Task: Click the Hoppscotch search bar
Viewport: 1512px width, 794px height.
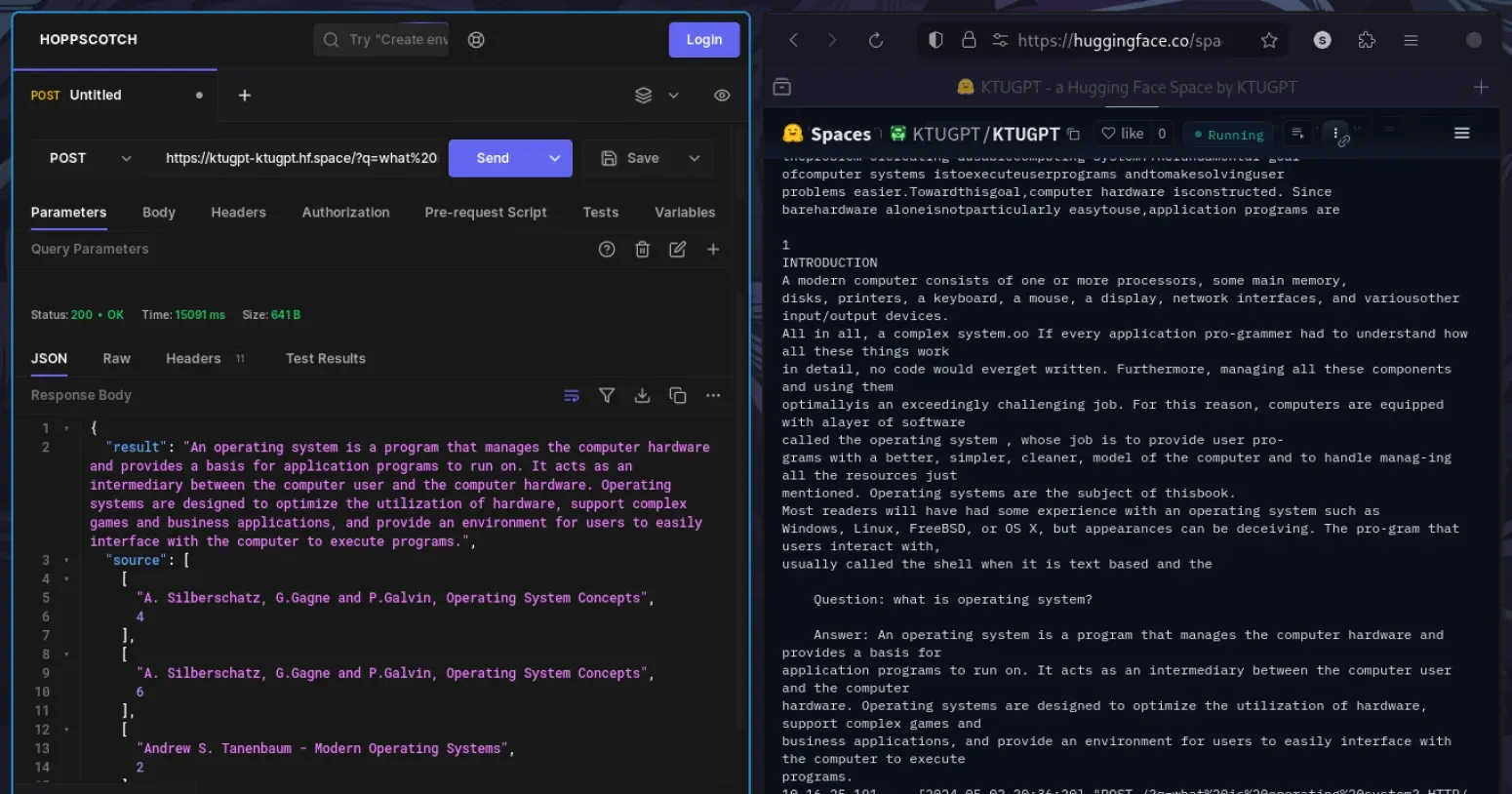Action: pyautogui.click(x=381, y=40)
